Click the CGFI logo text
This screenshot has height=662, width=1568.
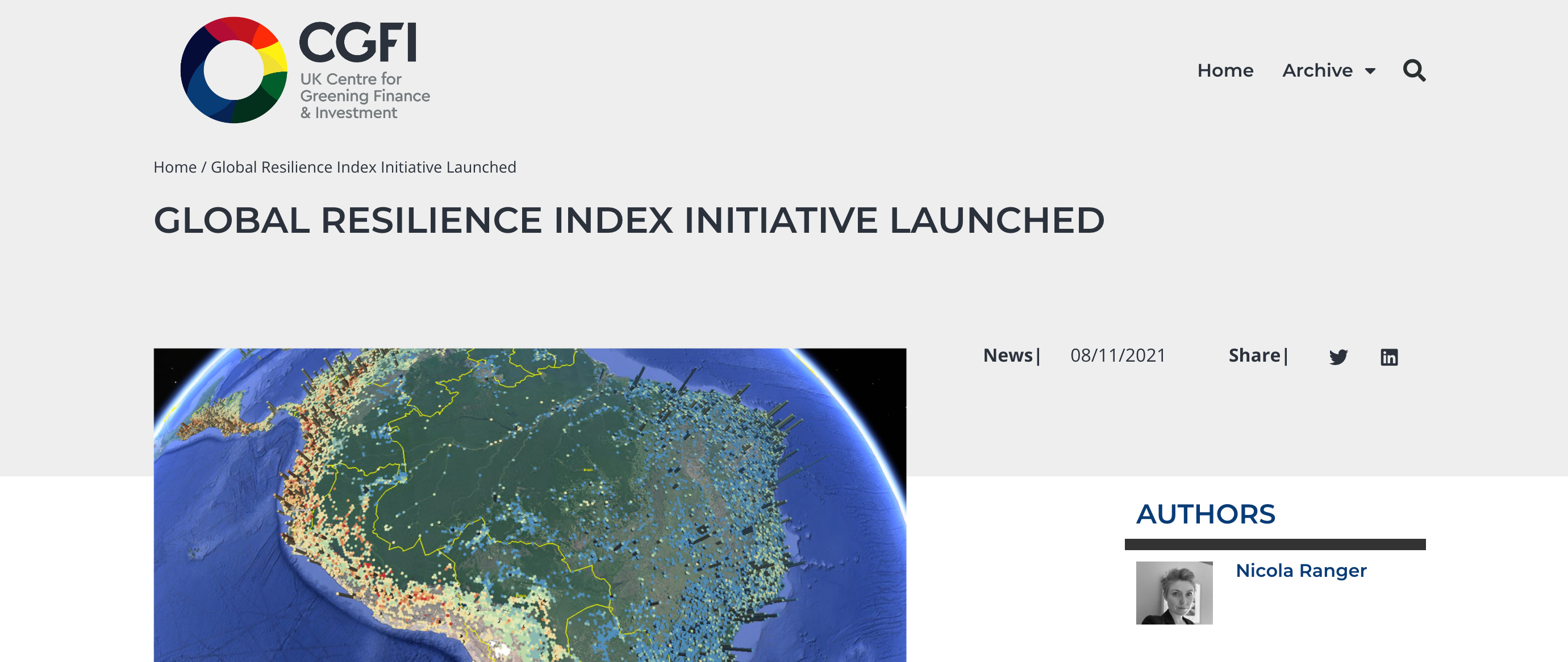tap(358, 43)
